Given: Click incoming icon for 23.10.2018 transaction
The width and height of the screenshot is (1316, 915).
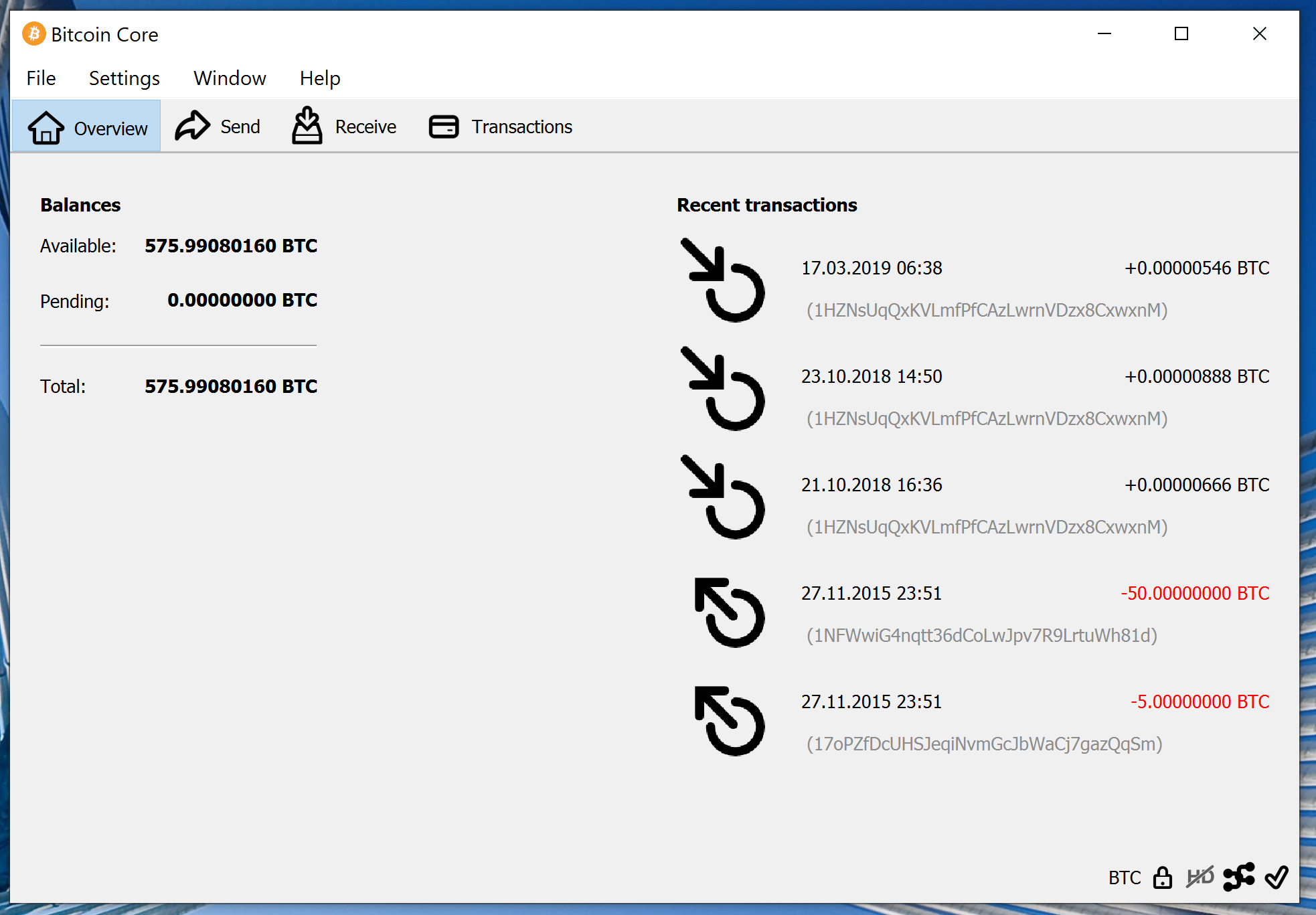Looking at the screenshot, I should (x=723, y=389).
